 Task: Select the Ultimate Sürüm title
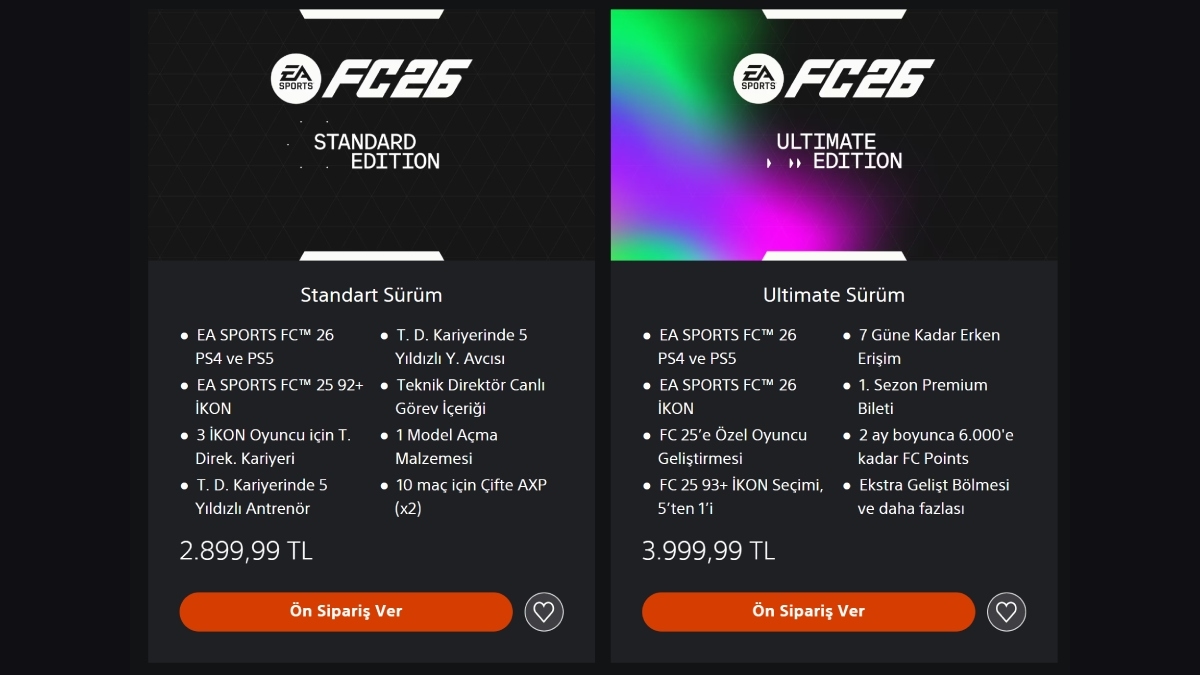(834, 295)
